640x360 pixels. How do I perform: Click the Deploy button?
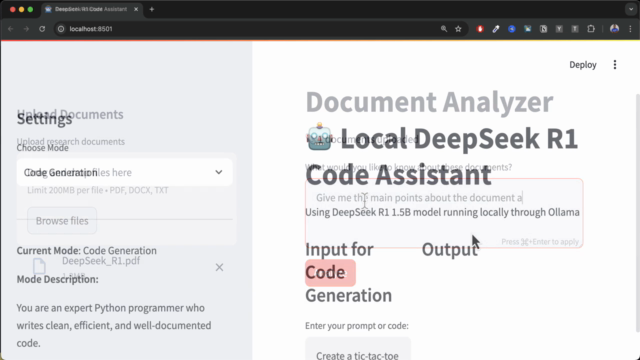click(x=583, y=64)
